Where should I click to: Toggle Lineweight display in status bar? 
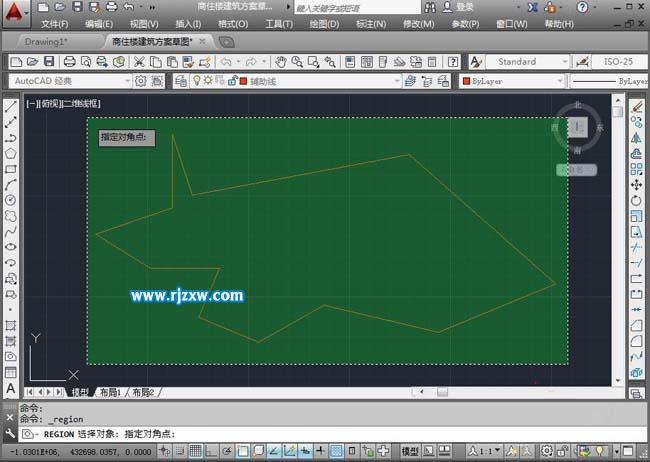(320, 451)
